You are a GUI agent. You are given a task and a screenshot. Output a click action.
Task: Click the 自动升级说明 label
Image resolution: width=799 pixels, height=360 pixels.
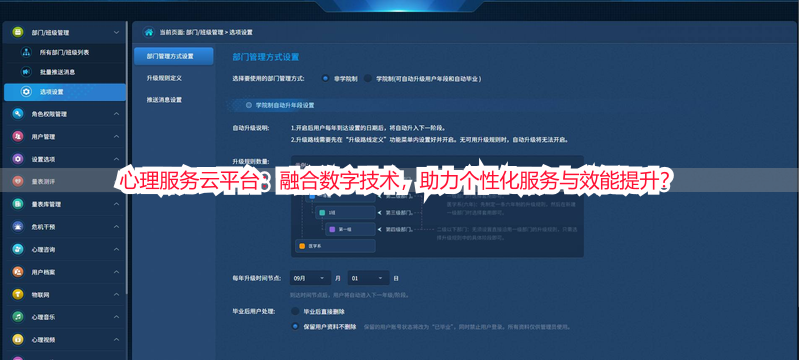coord(250,127)
